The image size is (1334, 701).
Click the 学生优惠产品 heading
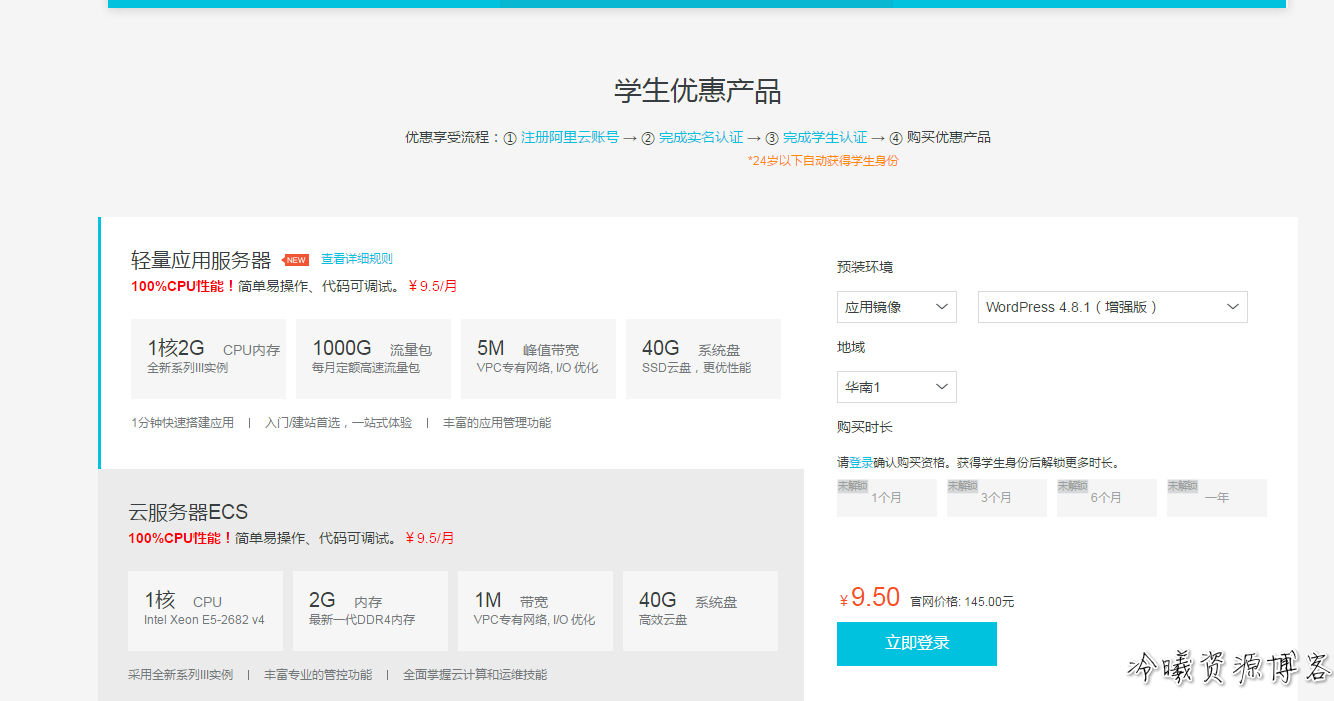click(698, 92)
